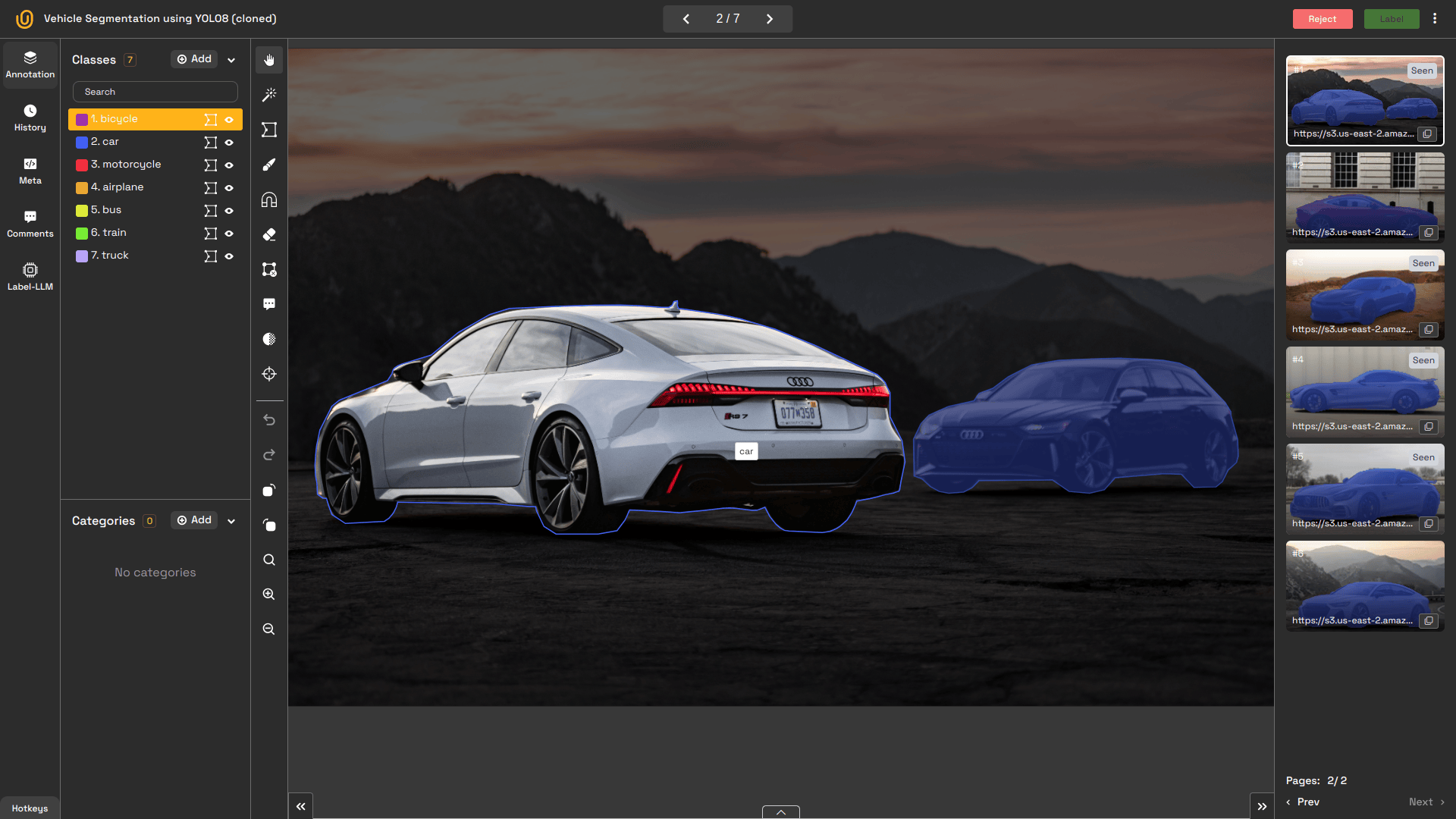Toggle visibility of the motorcycle class
The width and height of the screenshot is (1456, 819).
(x=230, y=165)
